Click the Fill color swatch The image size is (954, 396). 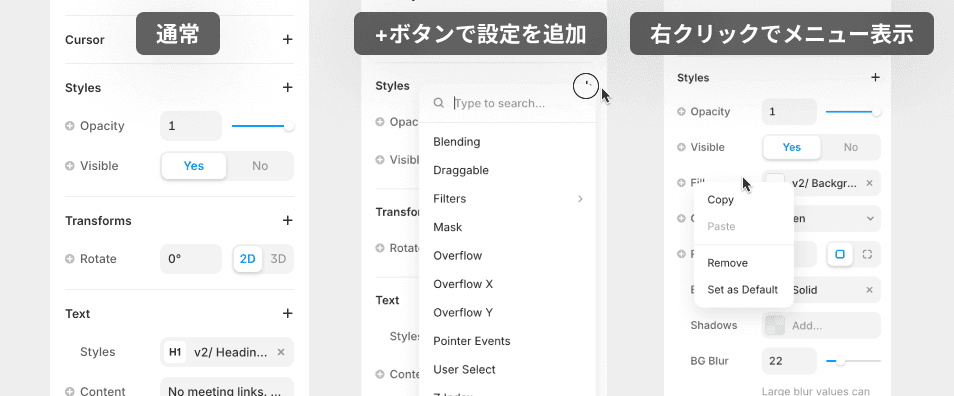[x=775, y=182]
